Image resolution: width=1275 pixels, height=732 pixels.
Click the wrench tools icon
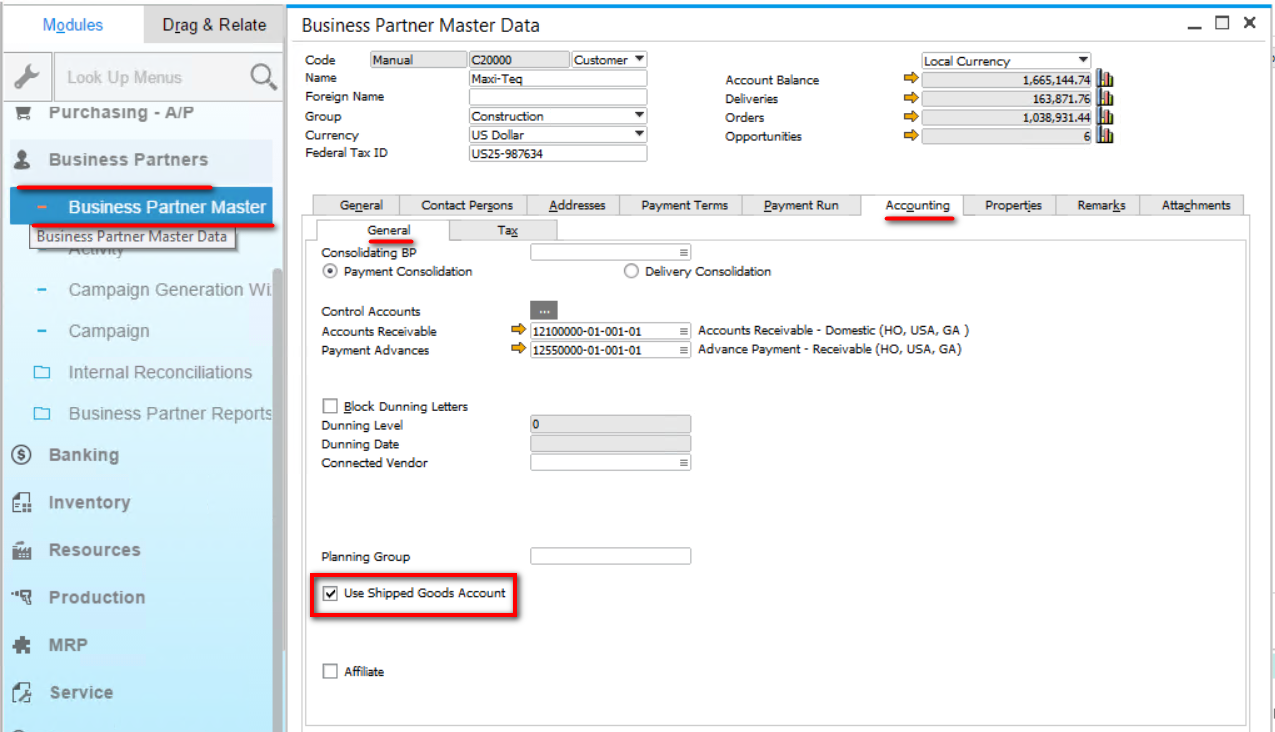28,77
